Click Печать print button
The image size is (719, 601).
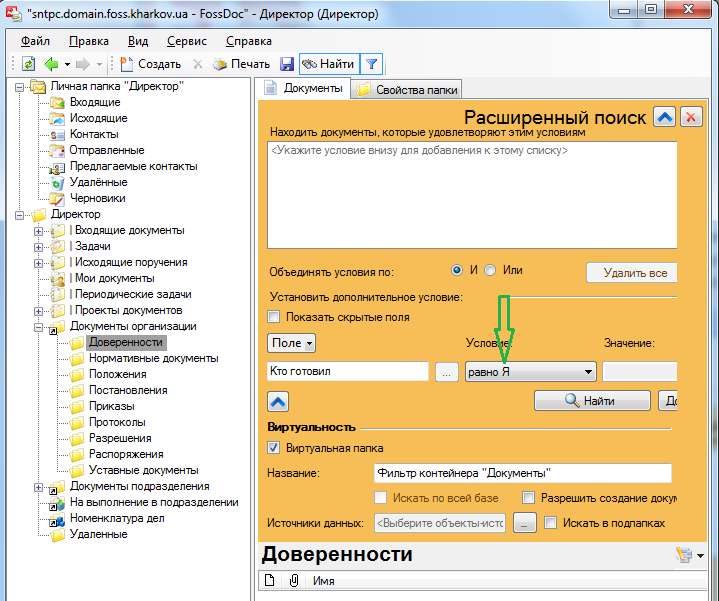(242, 64)
